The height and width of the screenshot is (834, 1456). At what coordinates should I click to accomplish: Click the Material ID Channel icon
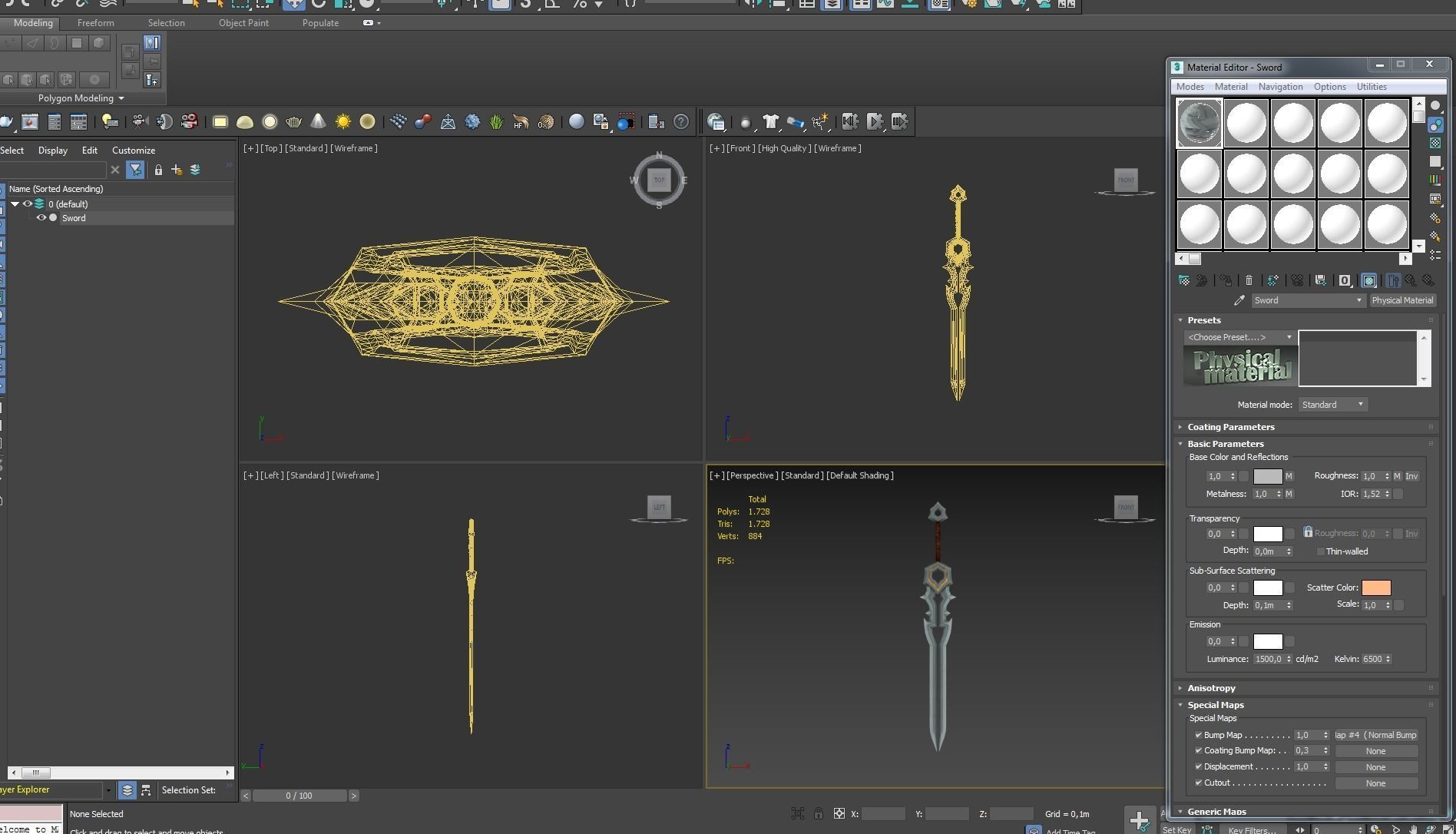[1345, 281]
